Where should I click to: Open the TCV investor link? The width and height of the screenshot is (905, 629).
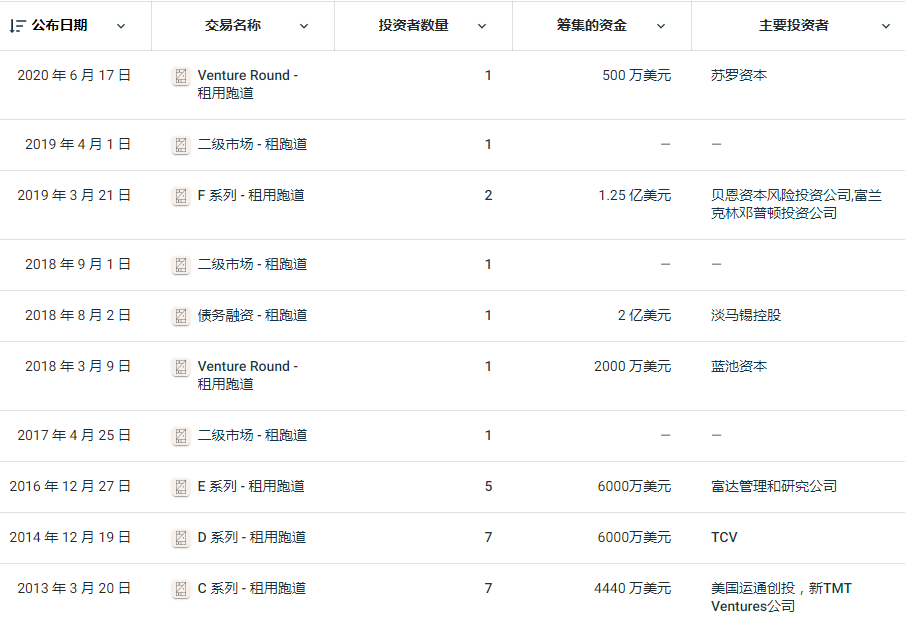(x=724, y=537)
